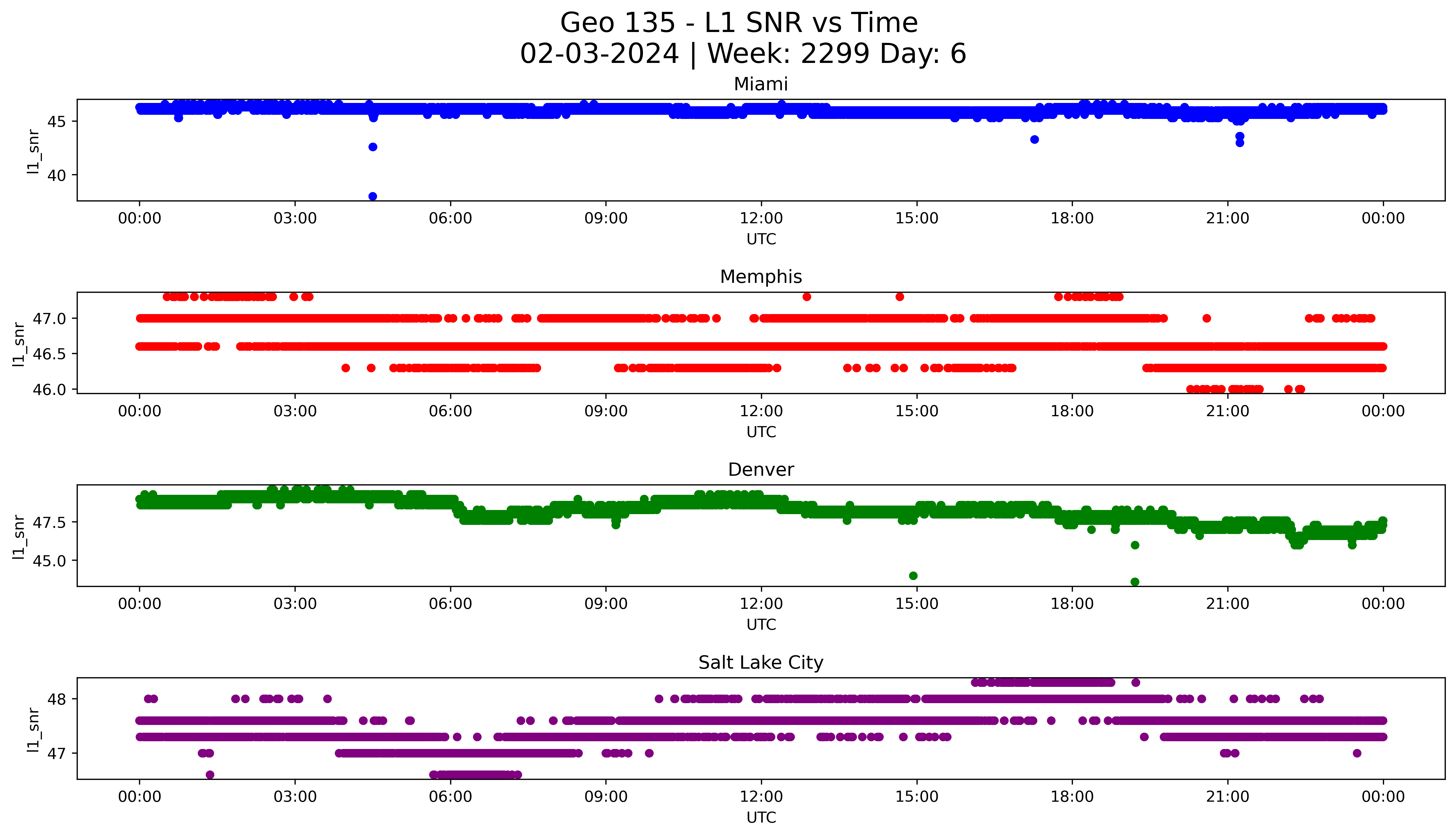Click the Memphis subplot title
Screen dimensions: 1456x837
(760, 277)
